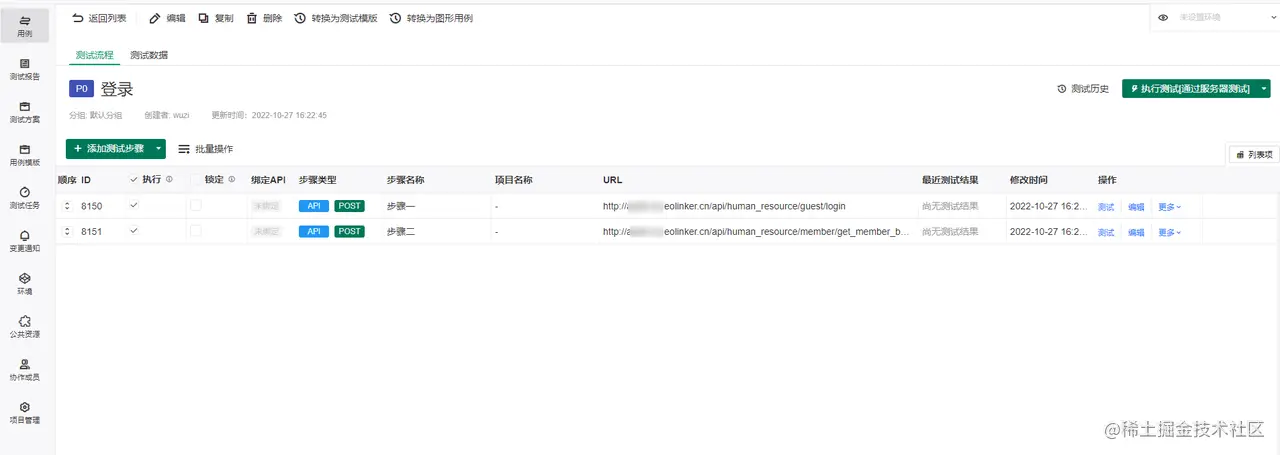Screen dimensions: 1280x455
Task: Click step name 步骤一
Action: 401,206
